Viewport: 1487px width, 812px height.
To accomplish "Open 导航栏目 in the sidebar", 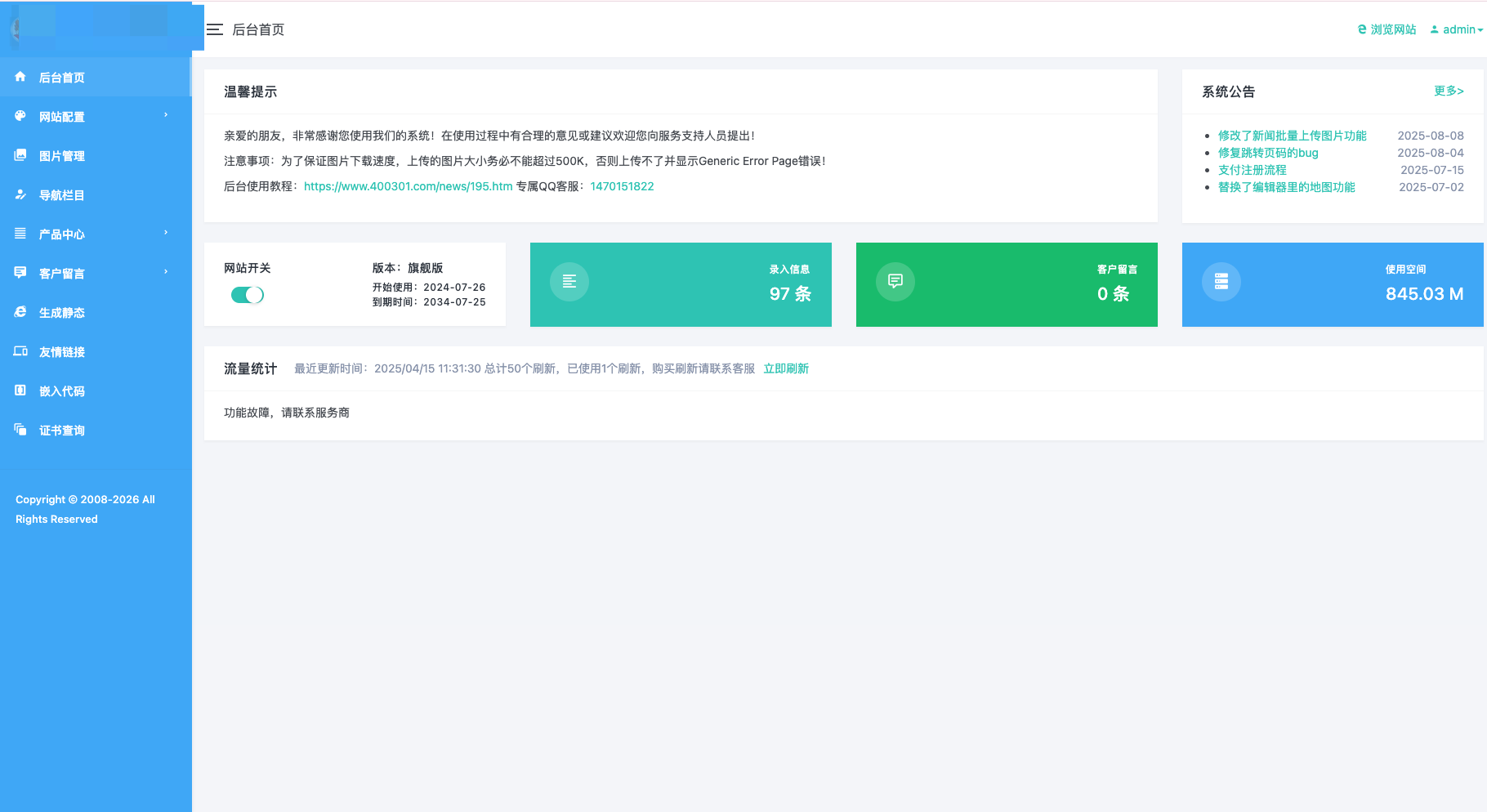I will click(96, 195).
